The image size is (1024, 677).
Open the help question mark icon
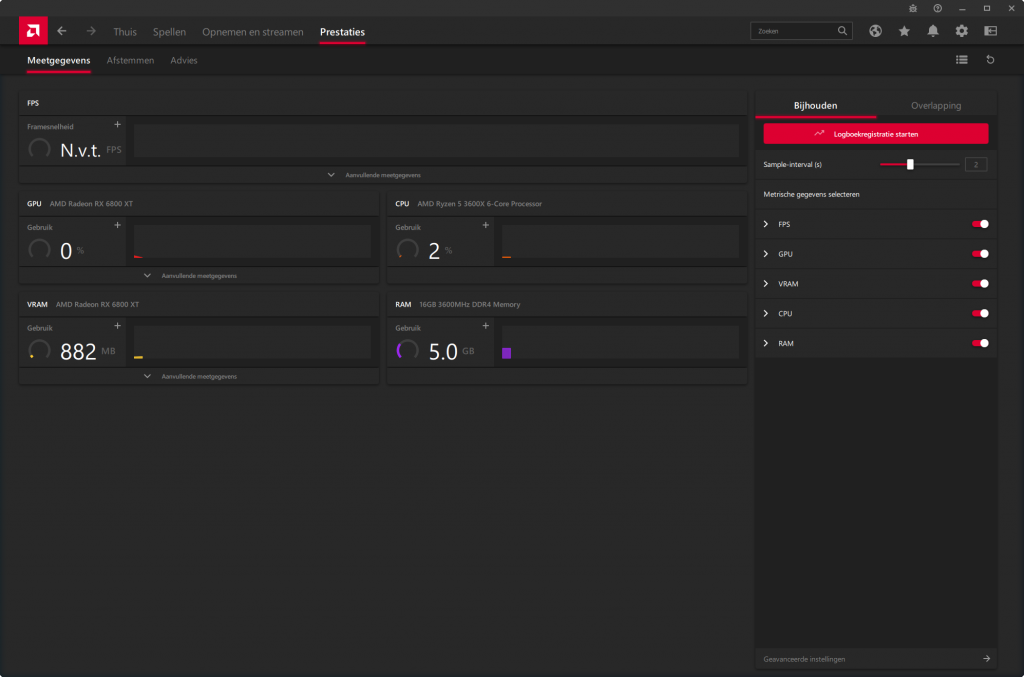pyautogui.click(x=937, y=8)
